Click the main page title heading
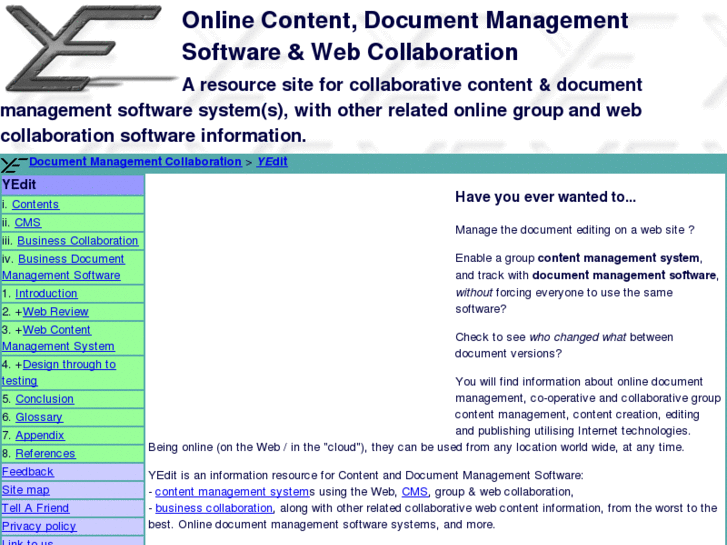 click(x=405, y=36)
